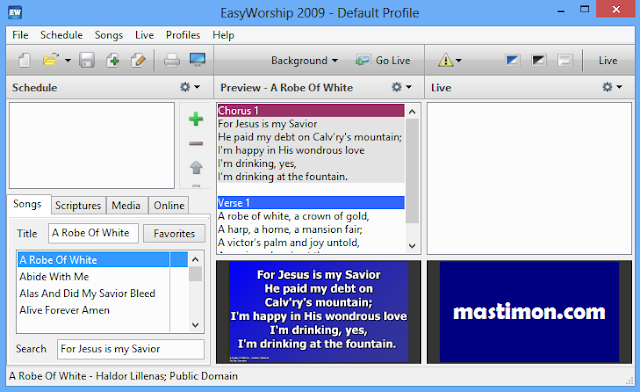The image size is (640, 392).
Task: Select the song A Robe Of White
Action: [102, 260]
